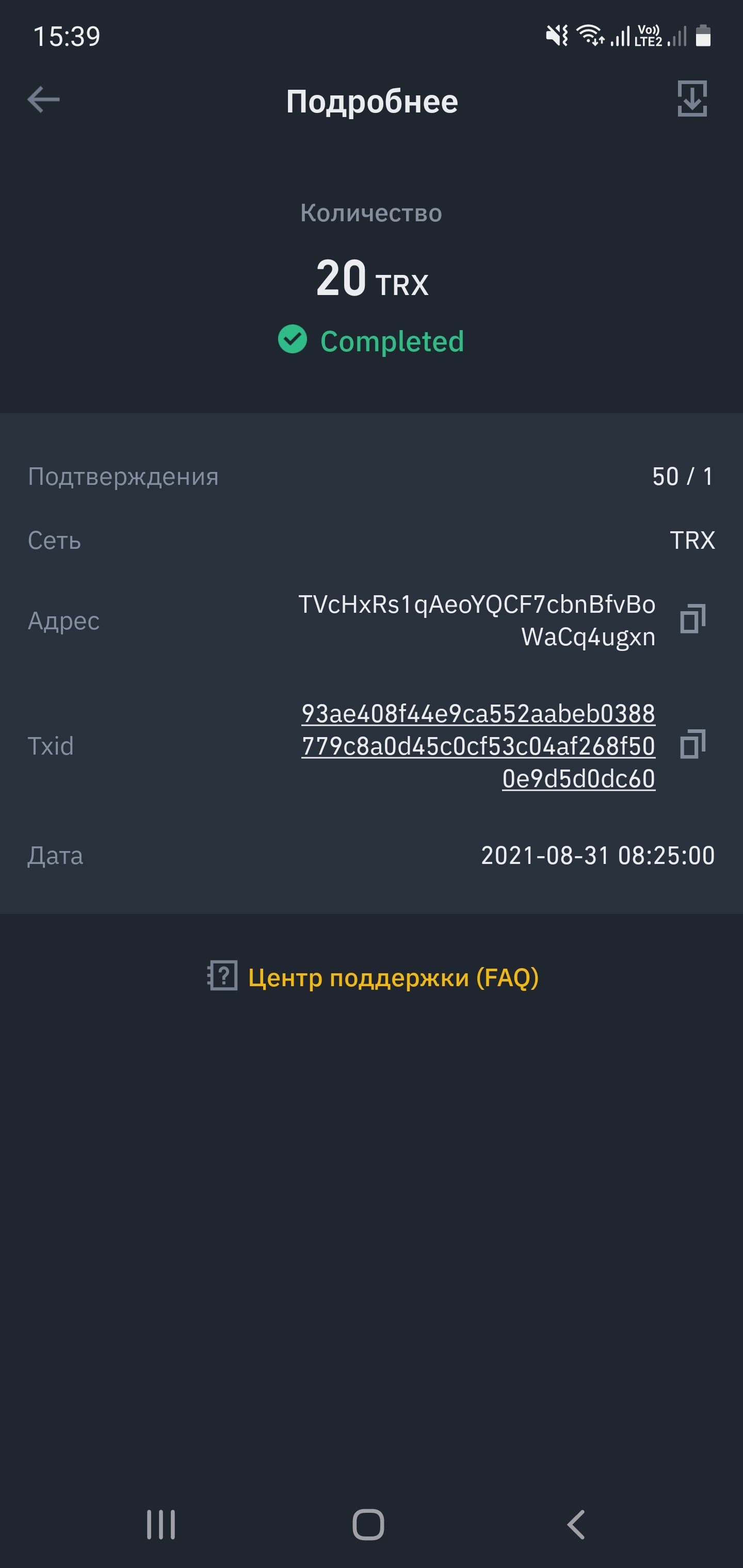The image size is (743, 1568).
Task: Open Android recent apps button
Action: [161, 1524]
